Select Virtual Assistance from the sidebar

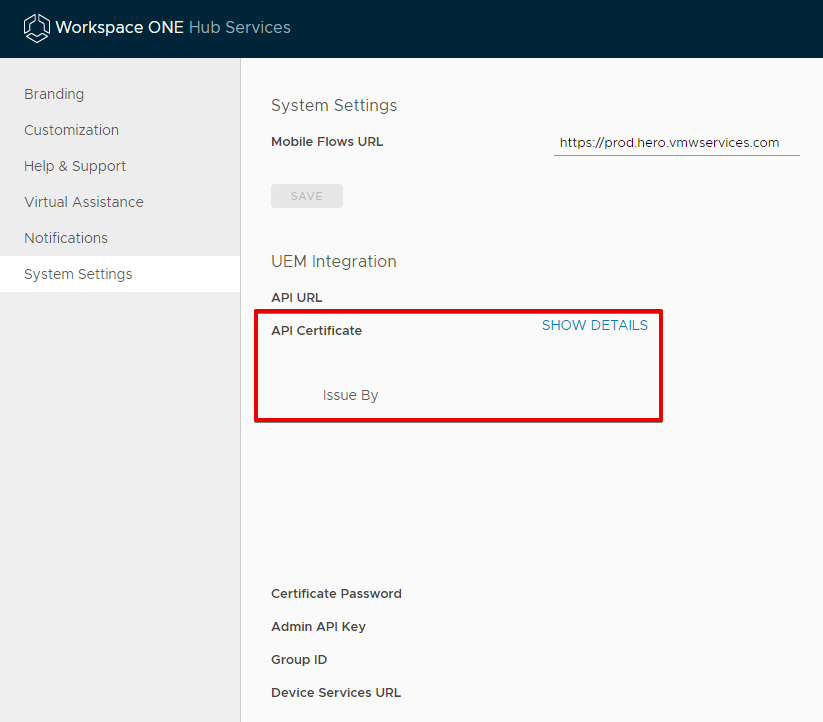tap(84, 202)
